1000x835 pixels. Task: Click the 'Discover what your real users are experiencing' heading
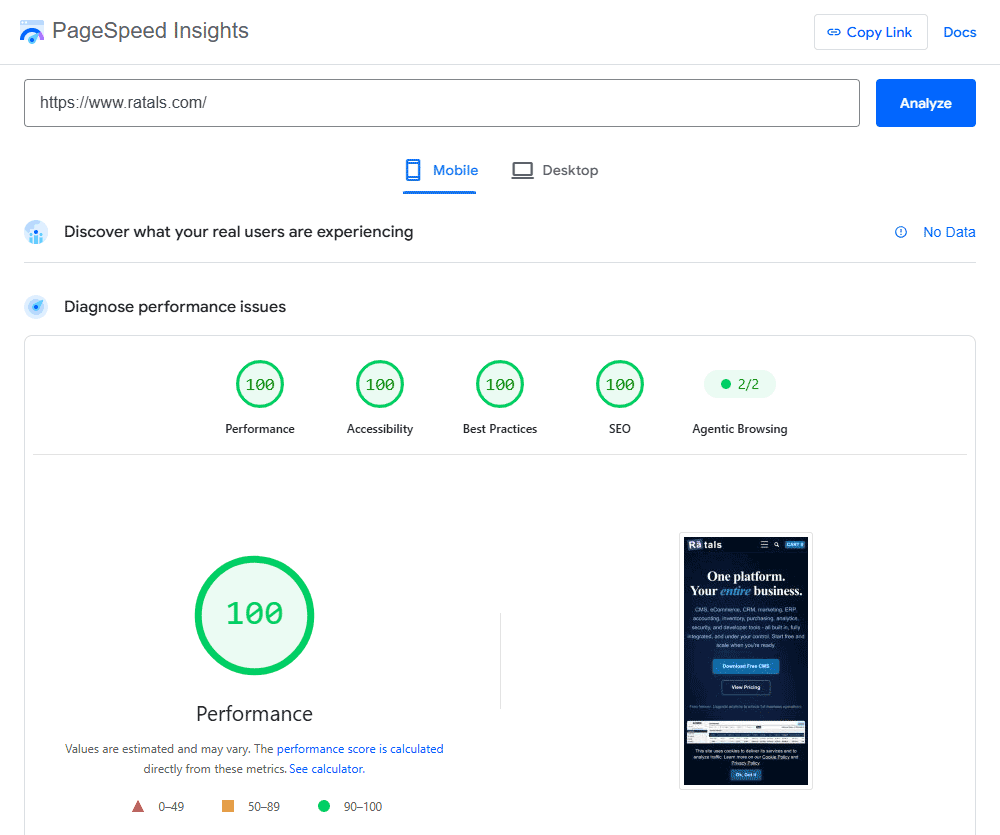tap(239, 232)
